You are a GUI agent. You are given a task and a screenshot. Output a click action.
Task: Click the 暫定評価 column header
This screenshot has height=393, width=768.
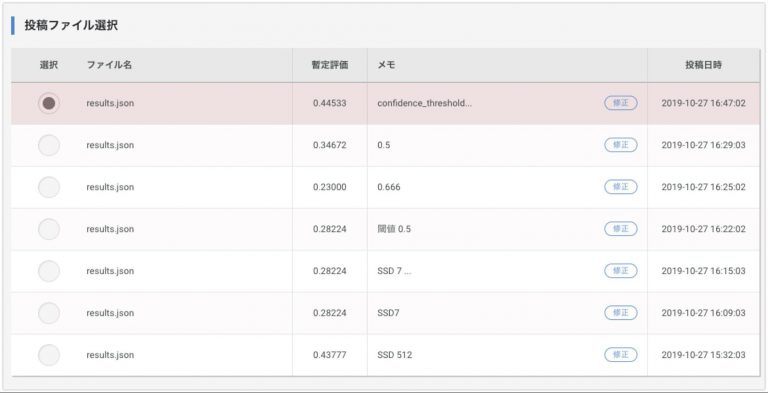coord(330,65)
